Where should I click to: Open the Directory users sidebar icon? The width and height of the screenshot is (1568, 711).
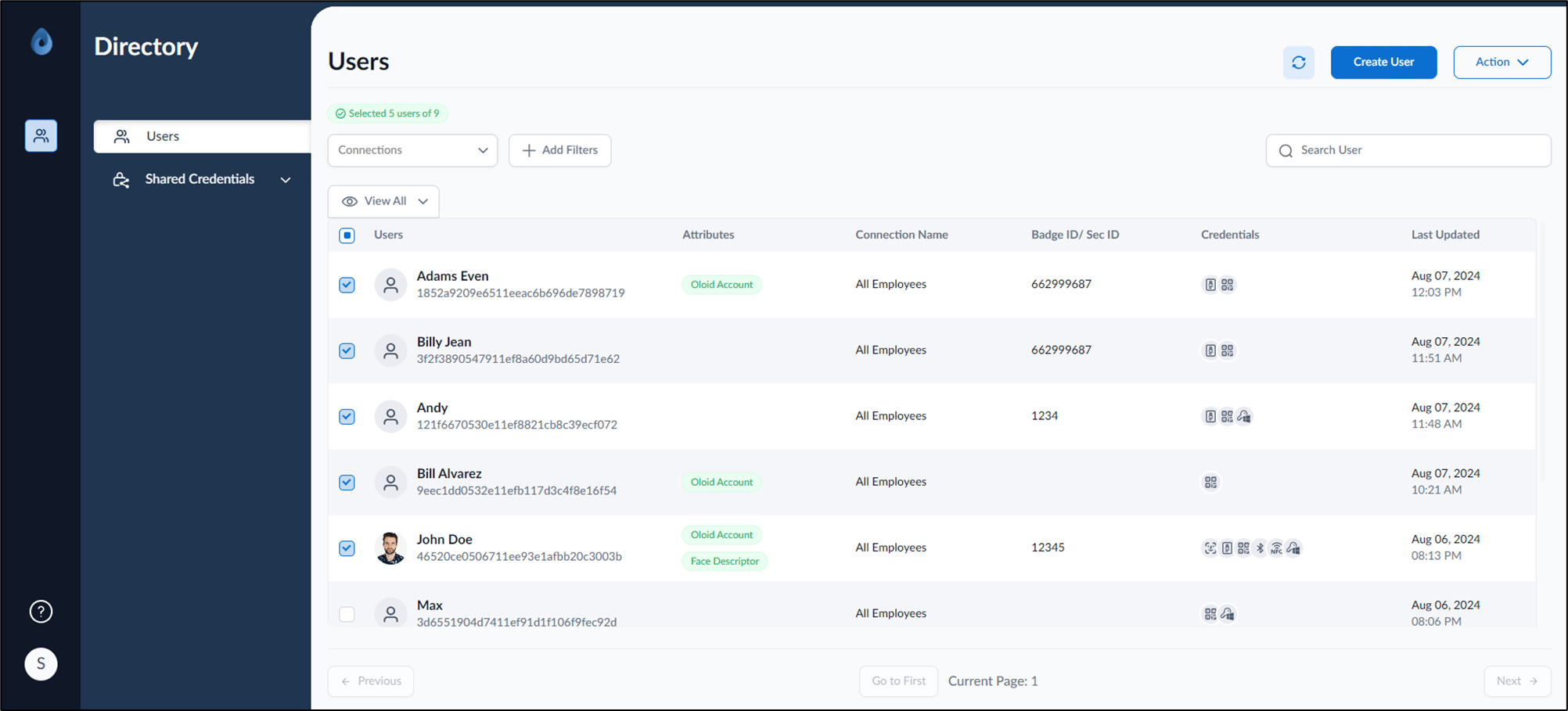click(41, 136)
